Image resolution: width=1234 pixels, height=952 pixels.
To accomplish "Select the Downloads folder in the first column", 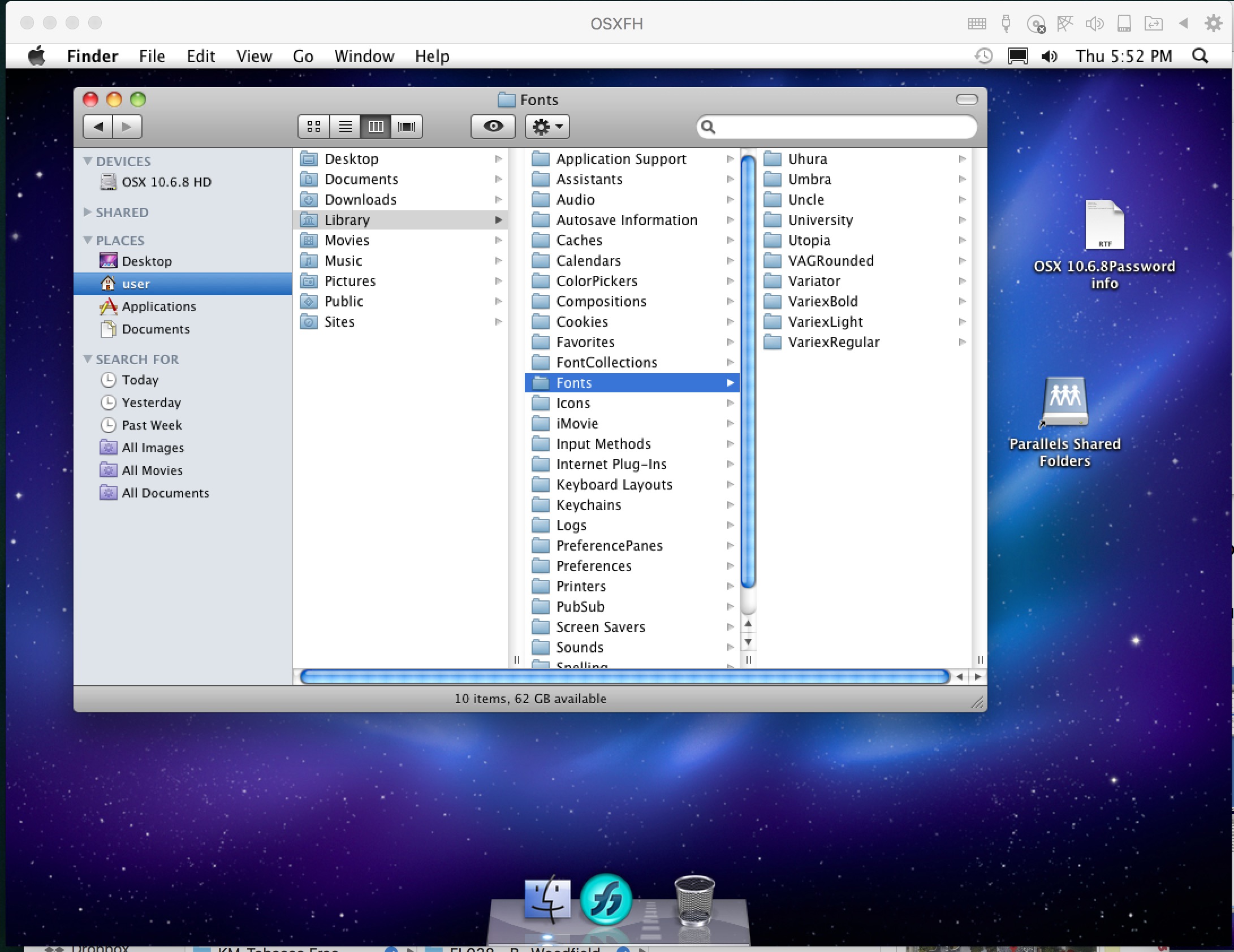I will coord(401,200).
